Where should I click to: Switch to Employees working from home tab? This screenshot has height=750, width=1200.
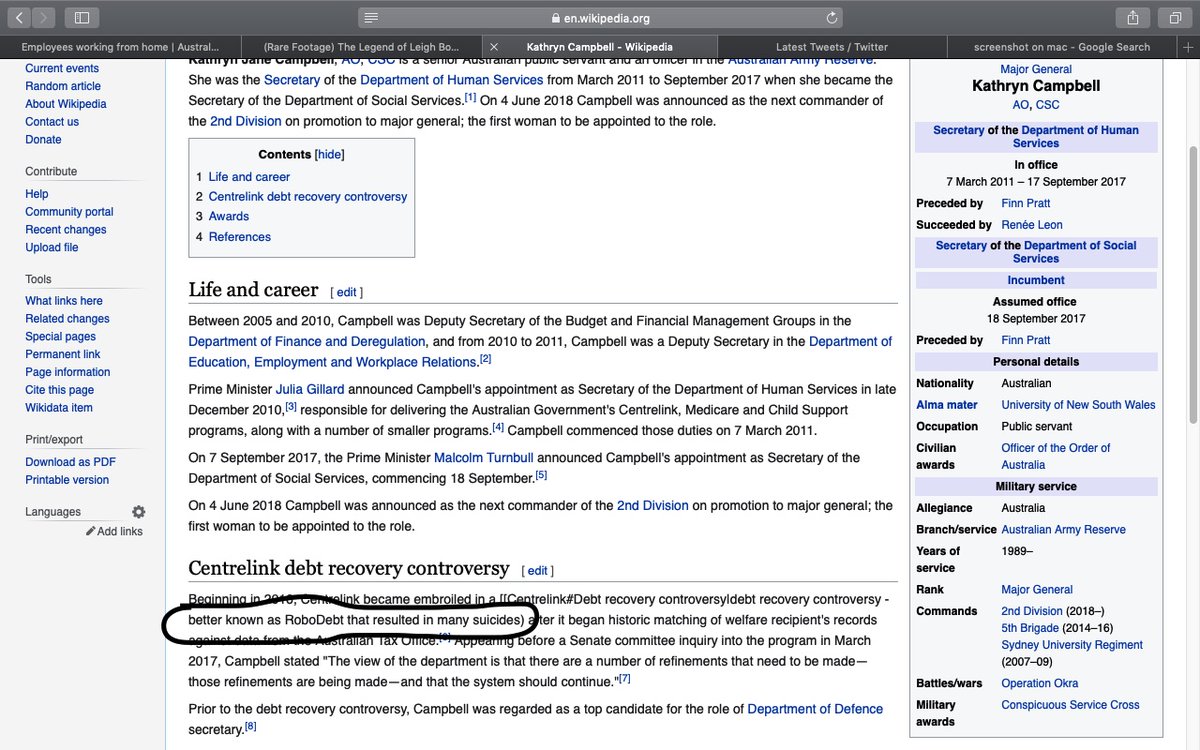tap(119, 47)
